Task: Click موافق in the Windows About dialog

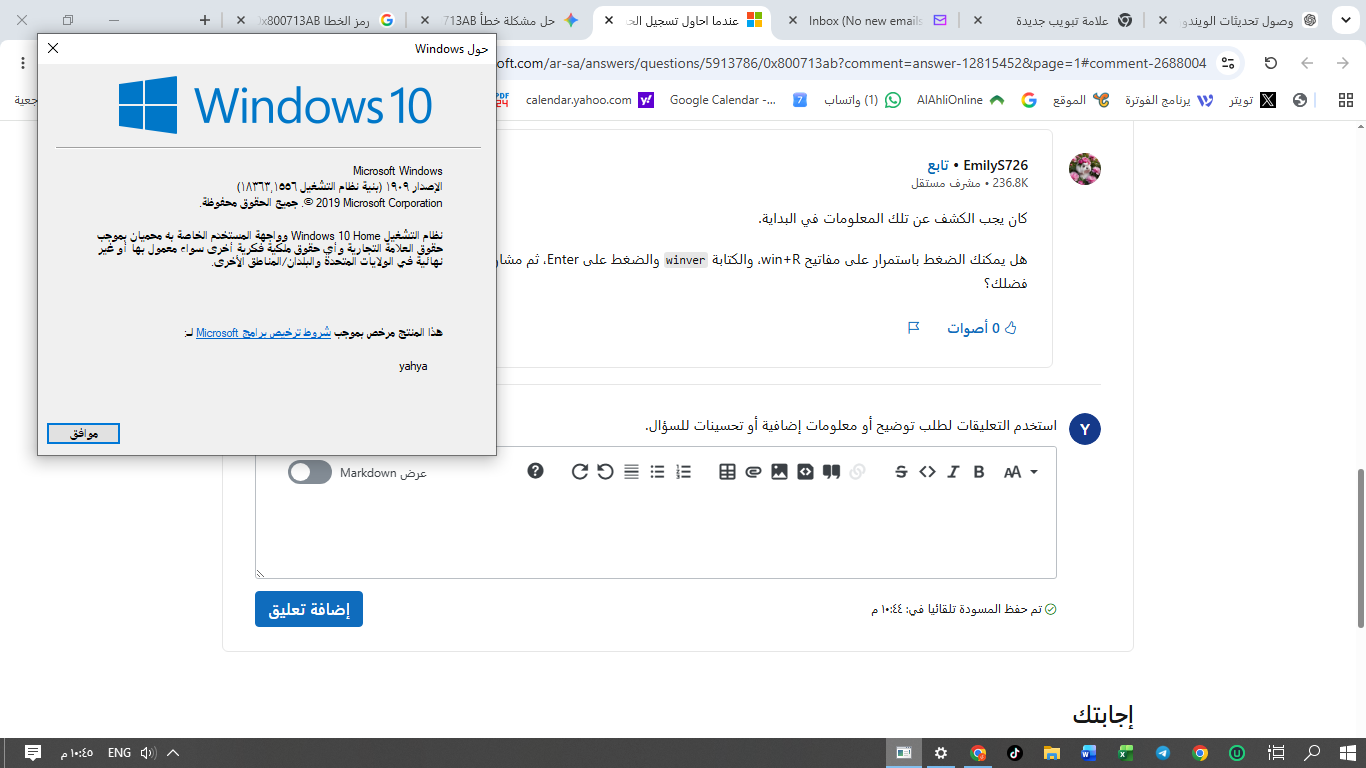Action: [x=83, y=433]
